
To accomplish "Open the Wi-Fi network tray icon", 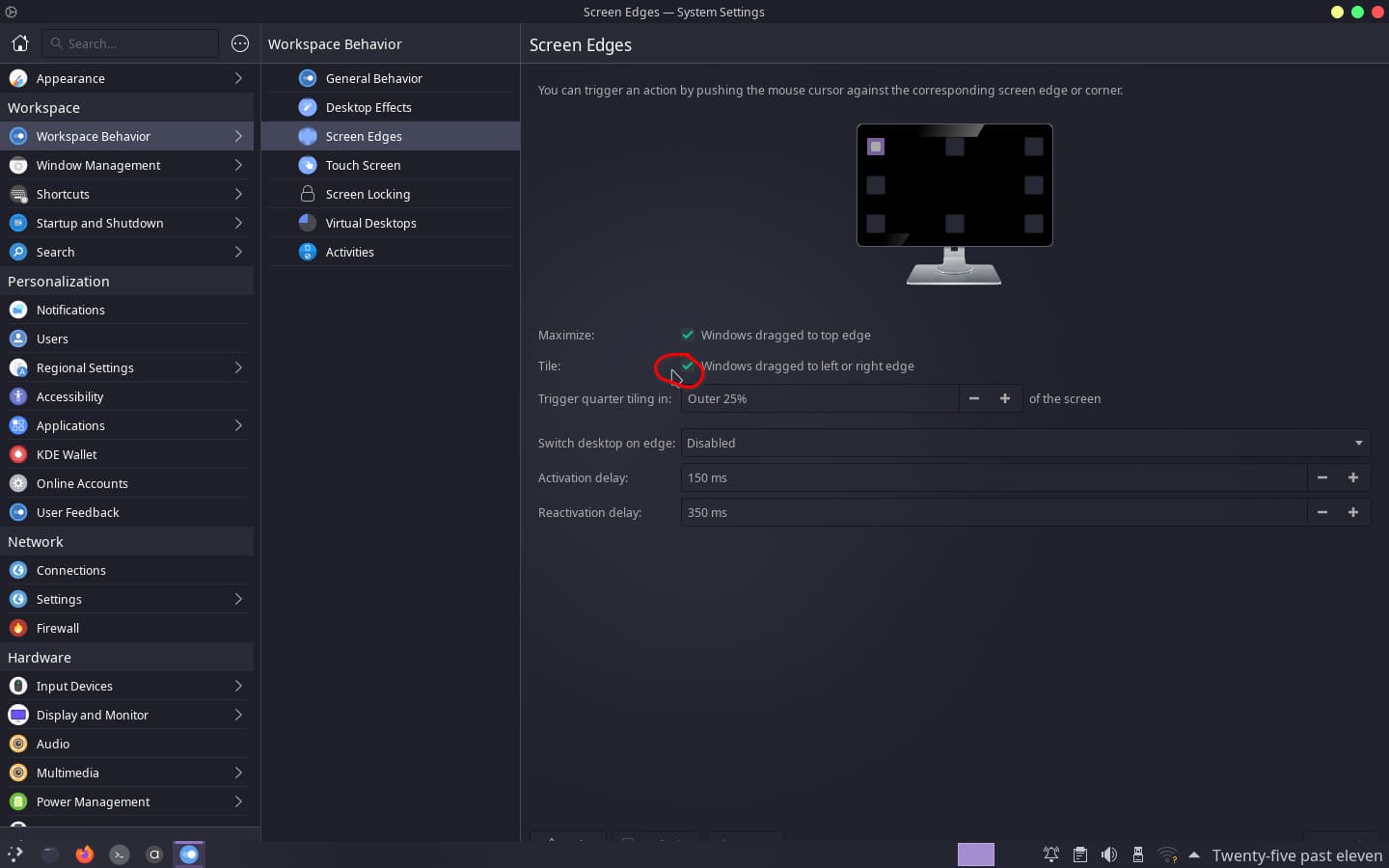I will pos(1167,854).
